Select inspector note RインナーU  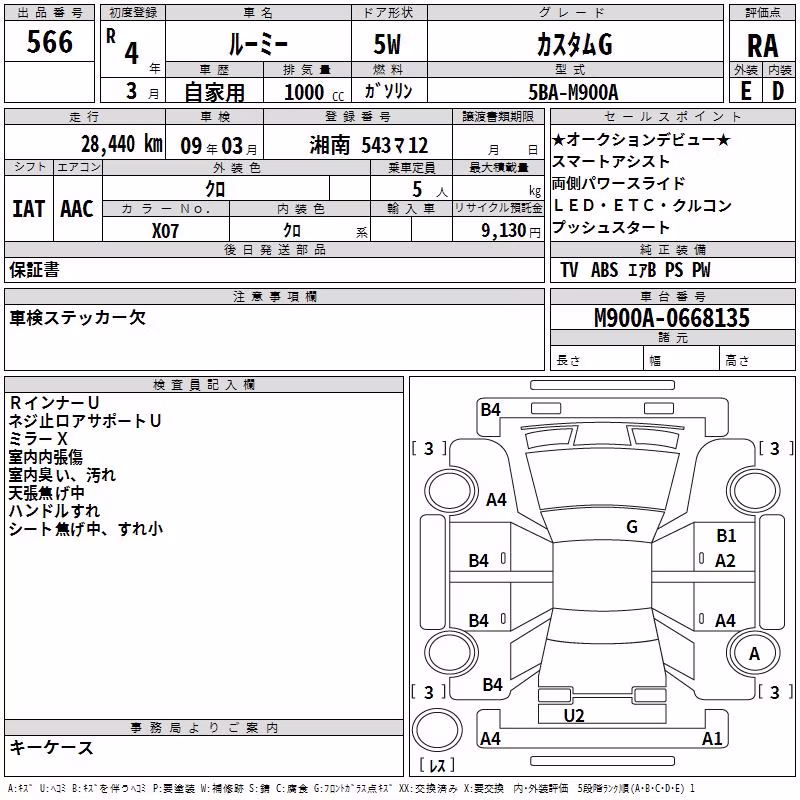54,403
